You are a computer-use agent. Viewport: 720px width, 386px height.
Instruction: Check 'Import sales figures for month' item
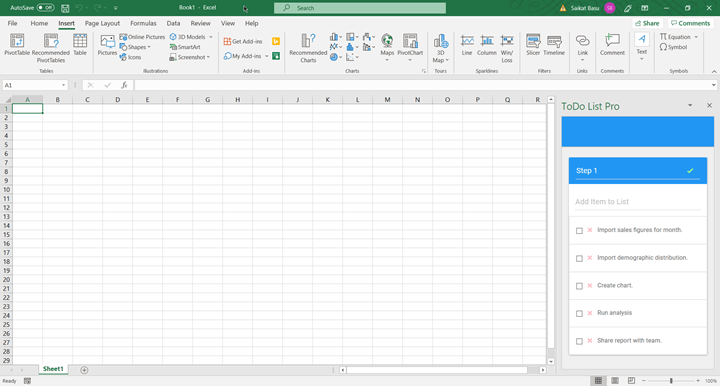coord(579,230)
